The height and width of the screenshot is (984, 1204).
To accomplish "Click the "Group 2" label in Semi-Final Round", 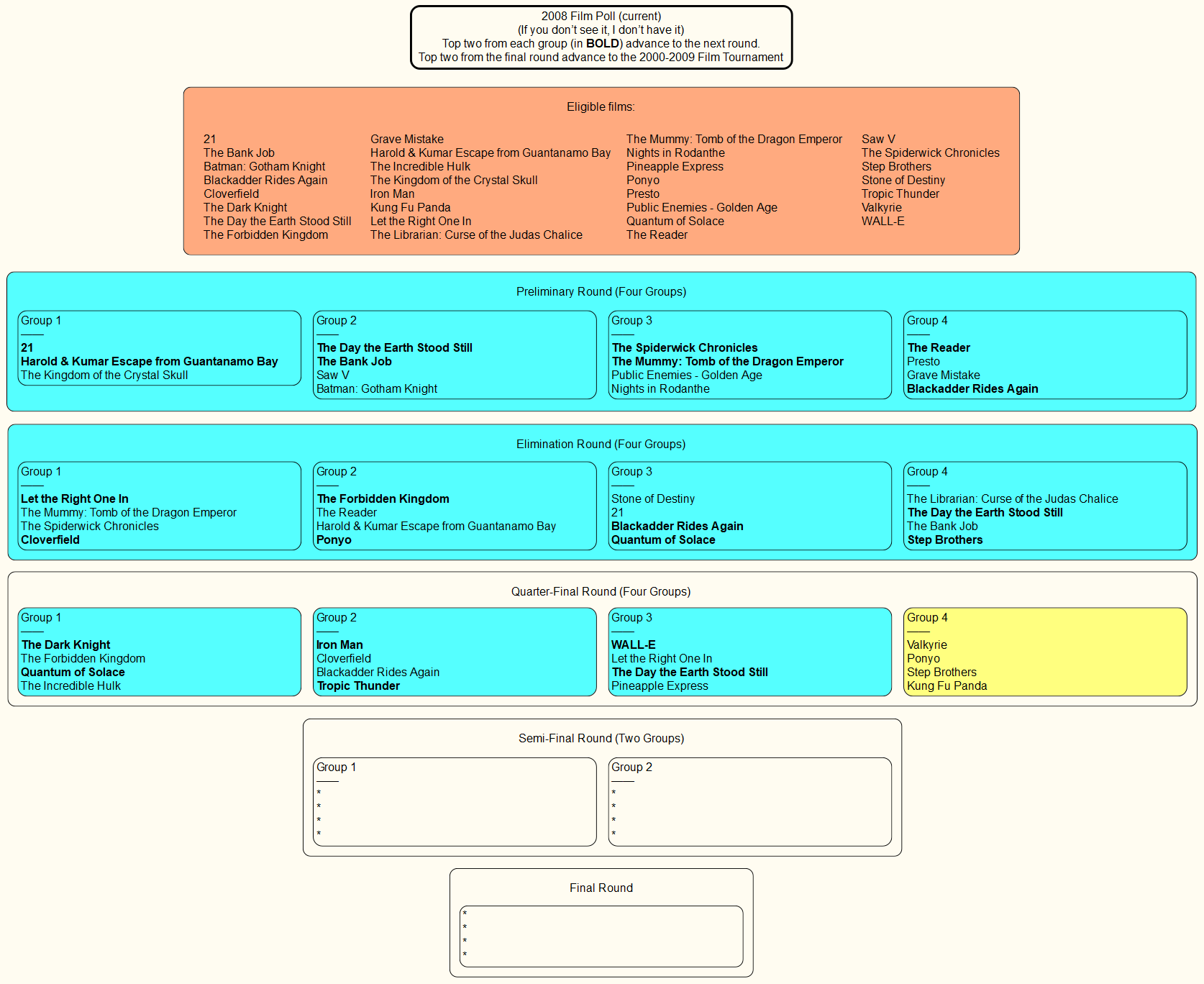I will (631, 767).
